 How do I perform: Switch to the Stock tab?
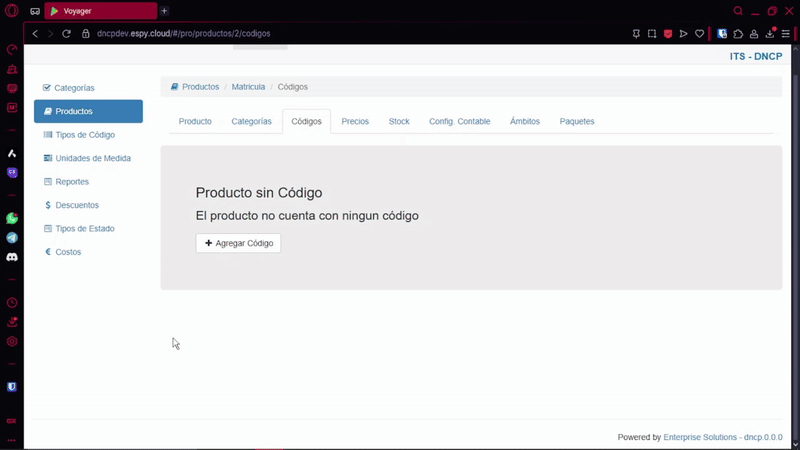click(399, 121)
